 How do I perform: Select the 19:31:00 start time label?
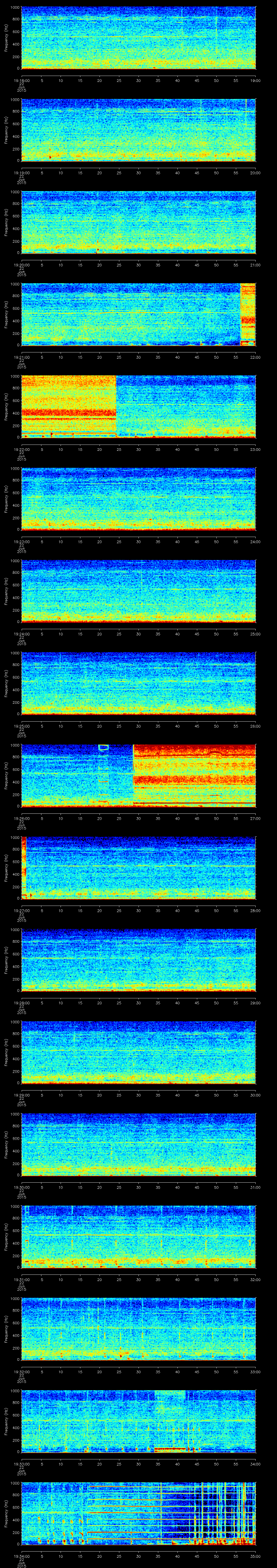(x=21, y=1279)
